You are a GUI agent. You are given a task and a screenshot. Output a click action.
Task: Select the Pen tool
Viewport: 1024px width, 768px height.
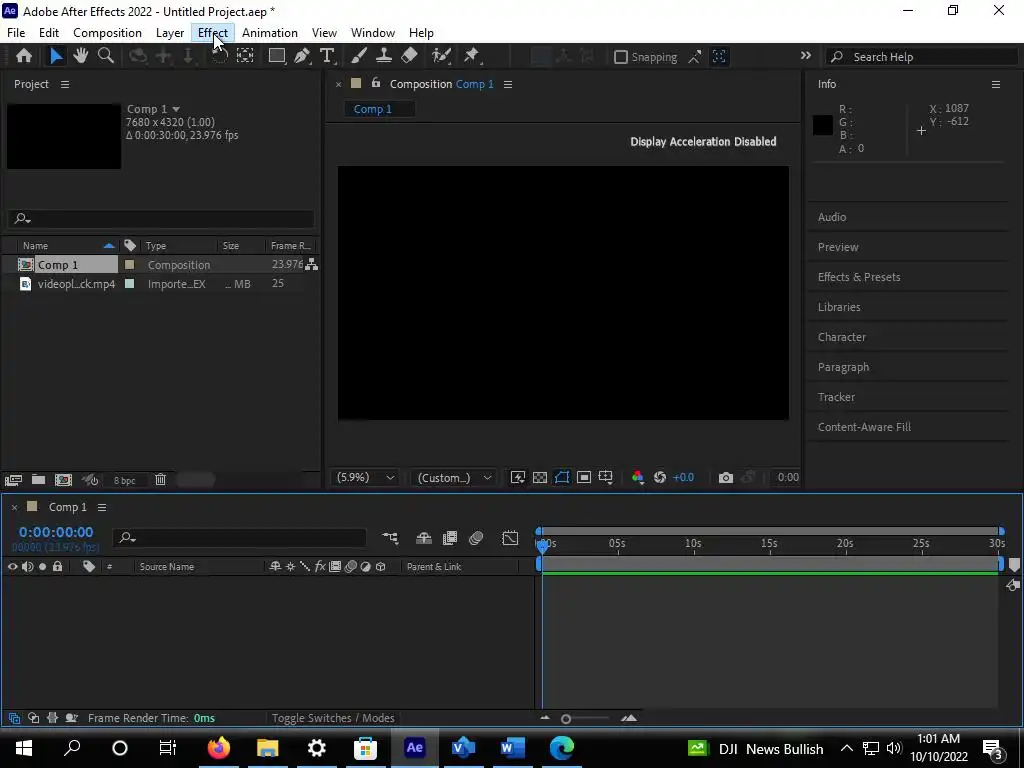302,56
